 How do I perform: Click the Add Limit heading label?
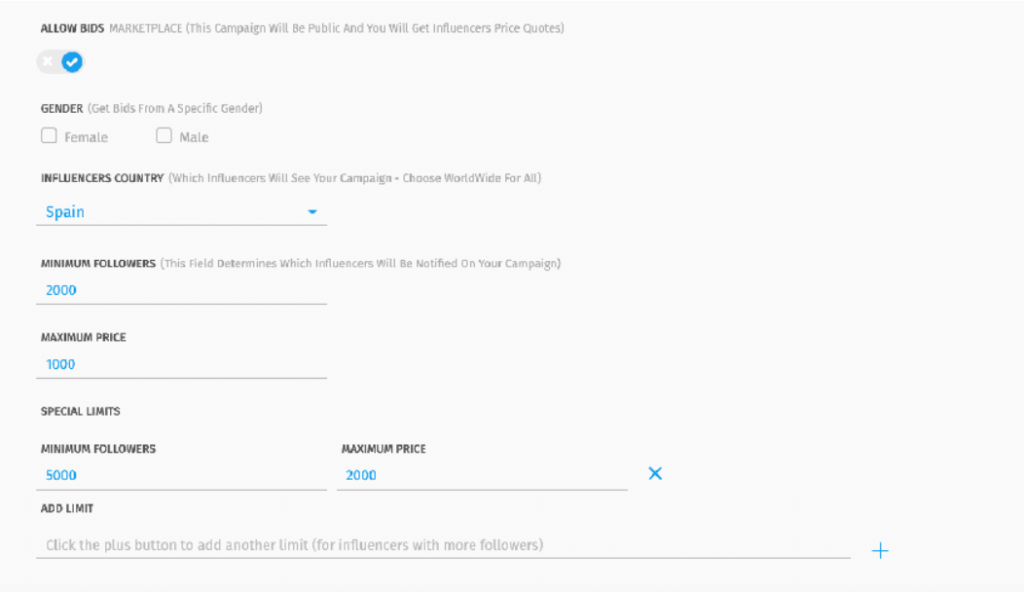67,508
